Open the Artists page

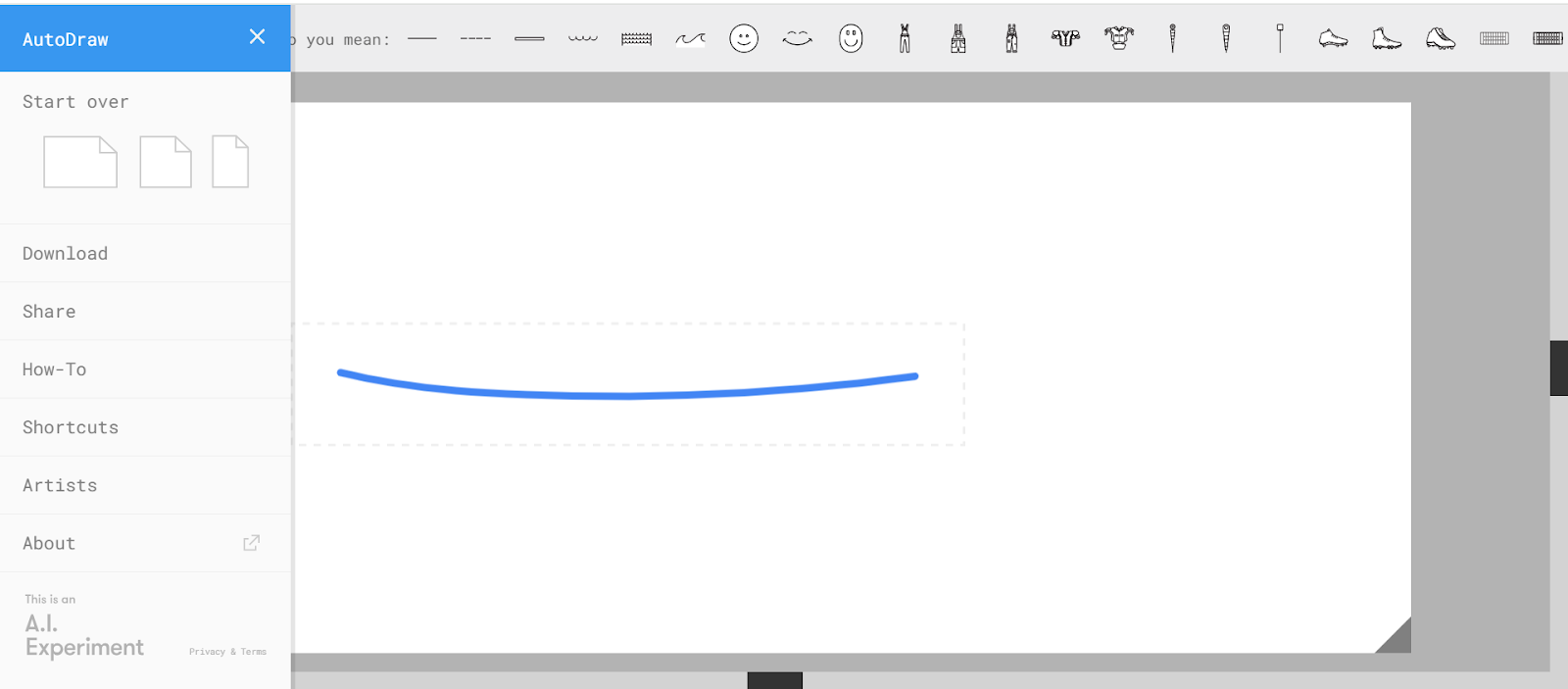60,485
